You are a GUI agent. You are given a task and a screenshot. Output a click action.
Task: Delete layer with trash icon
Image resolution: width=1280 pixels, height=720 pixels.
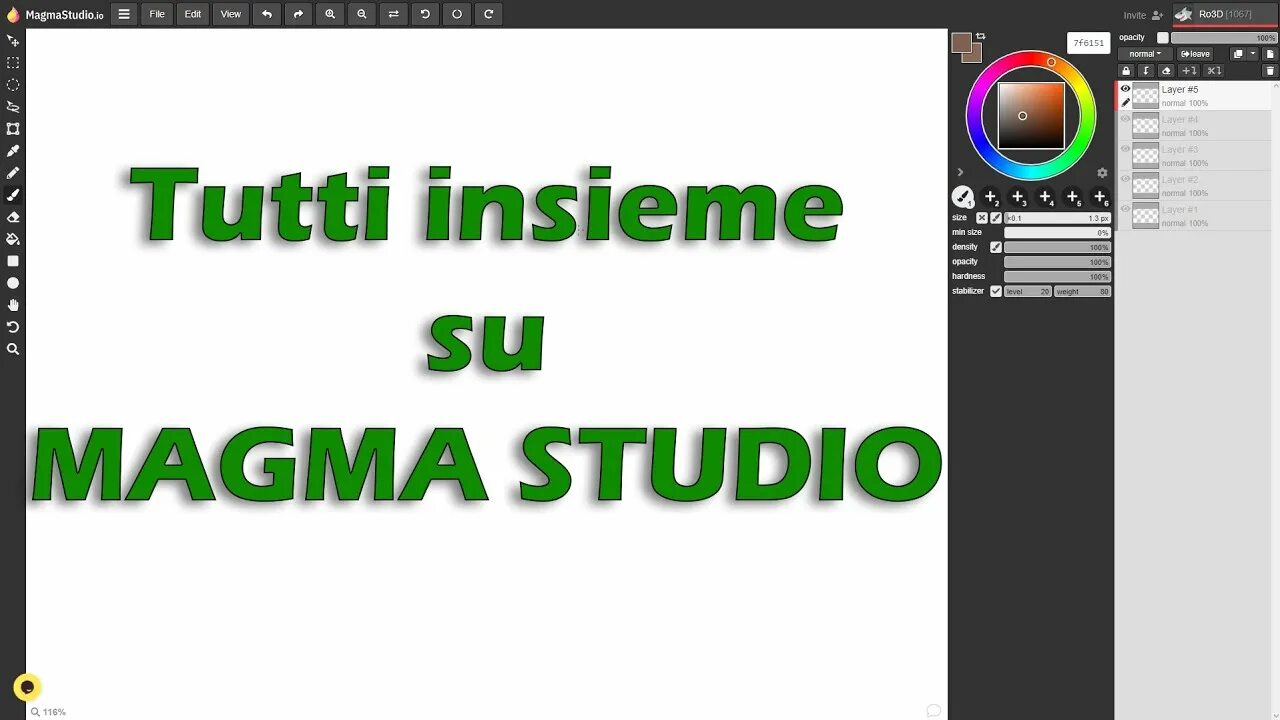(x=1270, y=71)
